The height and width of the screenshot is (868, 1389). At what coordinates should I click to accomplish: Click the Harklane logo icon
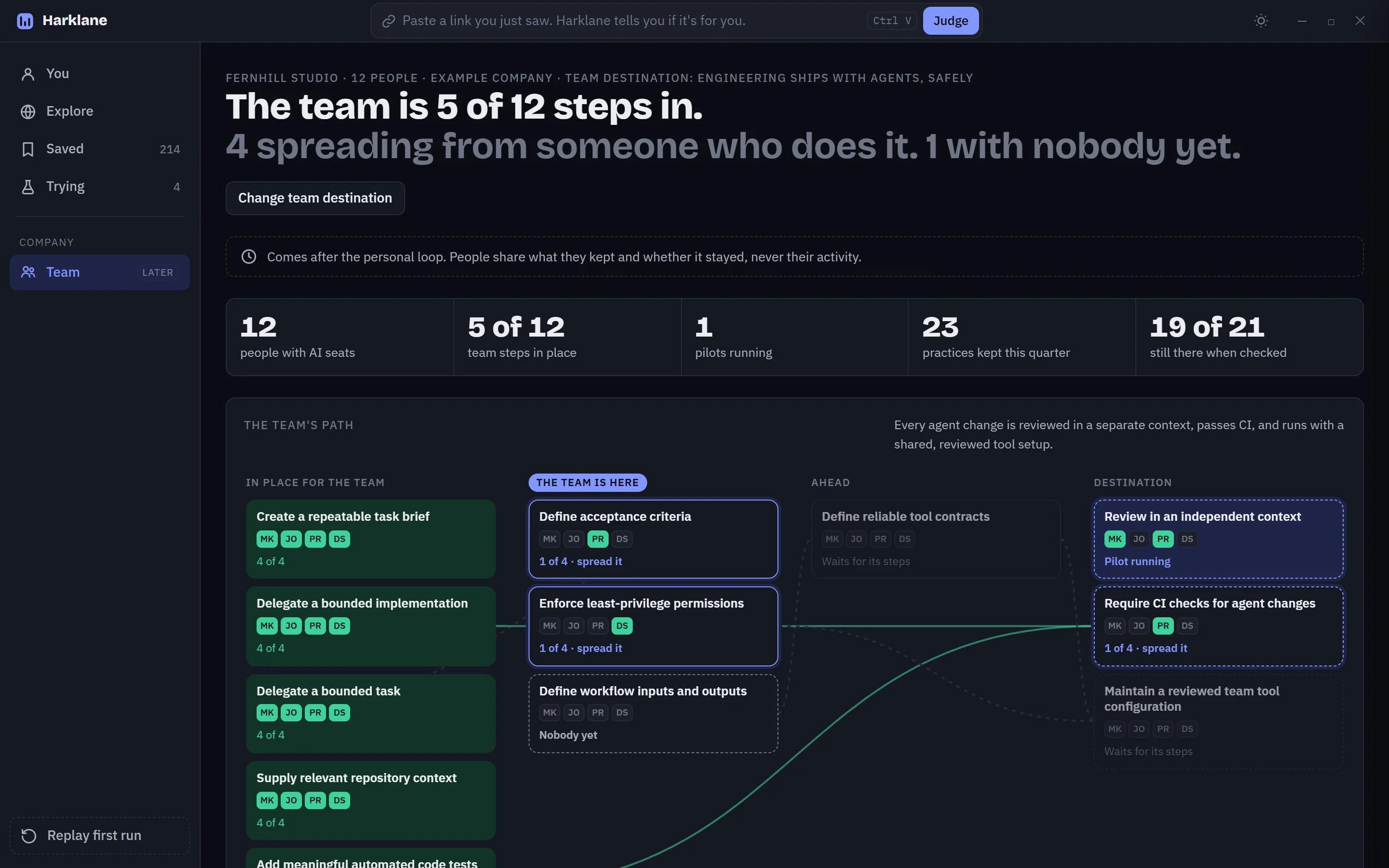coord(25,21)
